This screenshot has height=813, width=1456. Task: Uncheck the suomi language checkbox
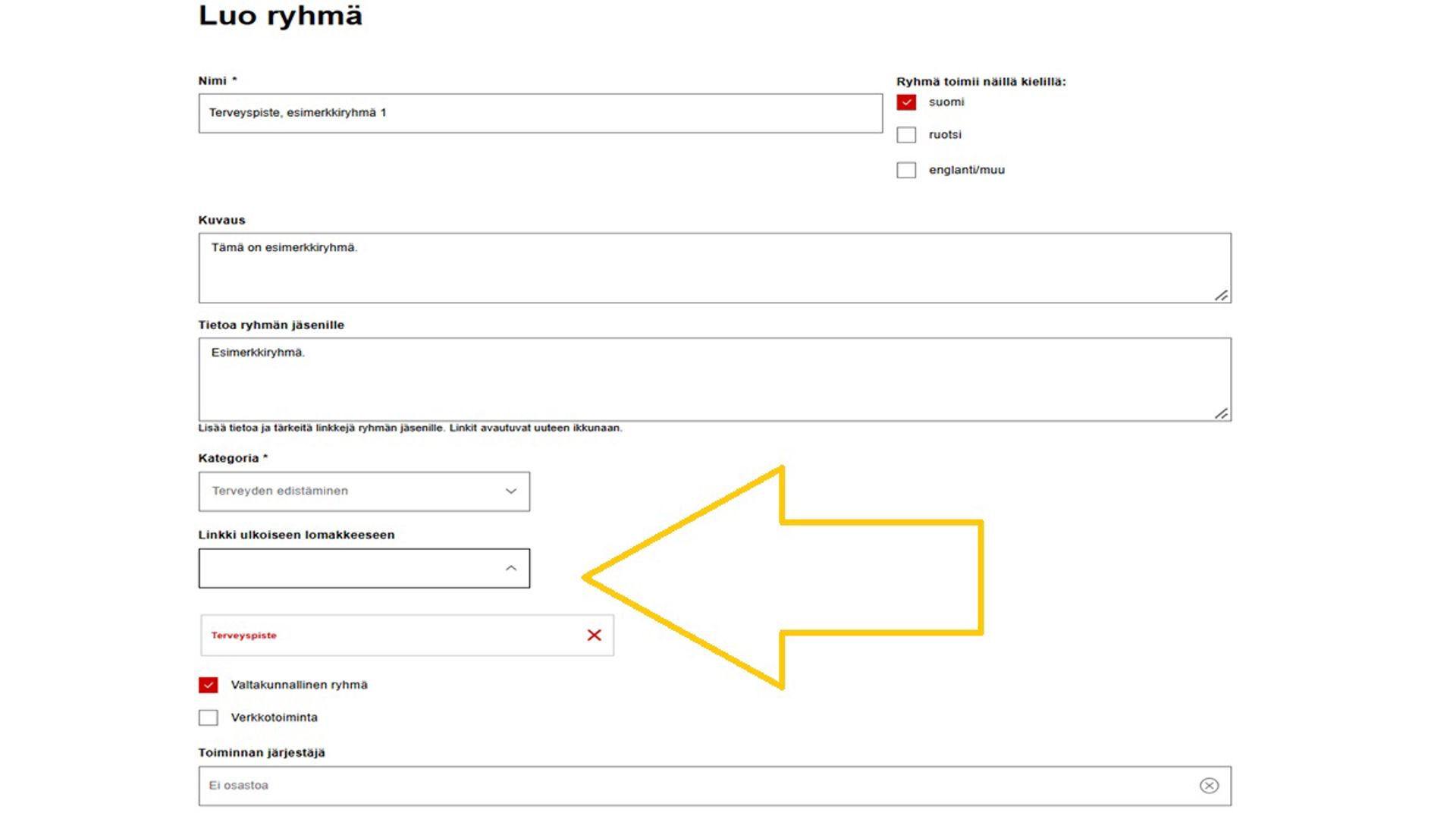click(x=906, y=102)
